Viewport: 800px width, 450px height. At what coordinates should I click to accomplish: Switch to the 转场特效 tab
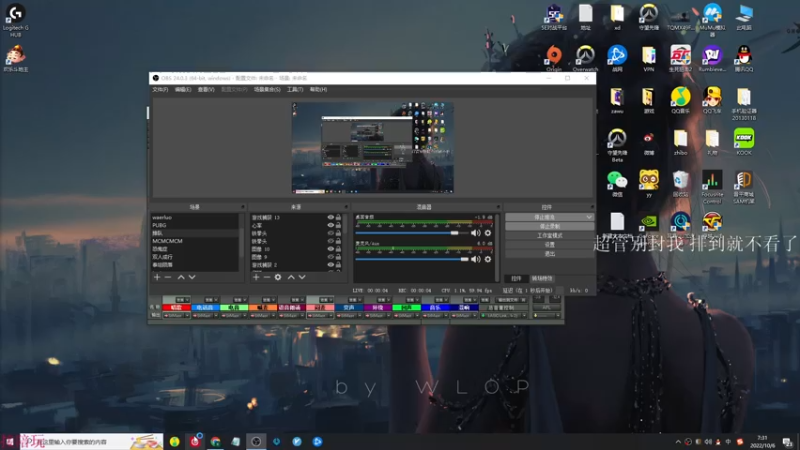click(541, 279)
